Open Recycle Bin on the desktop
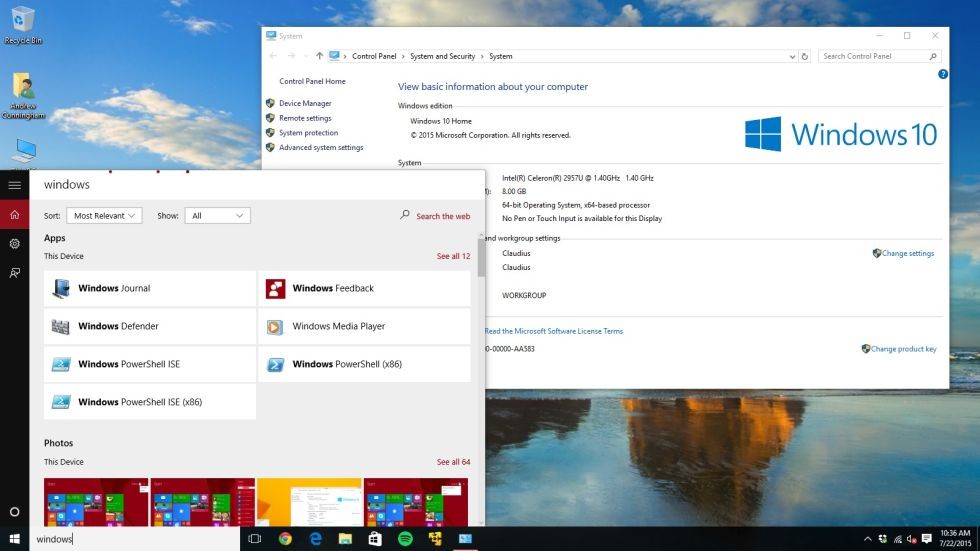 23,25
